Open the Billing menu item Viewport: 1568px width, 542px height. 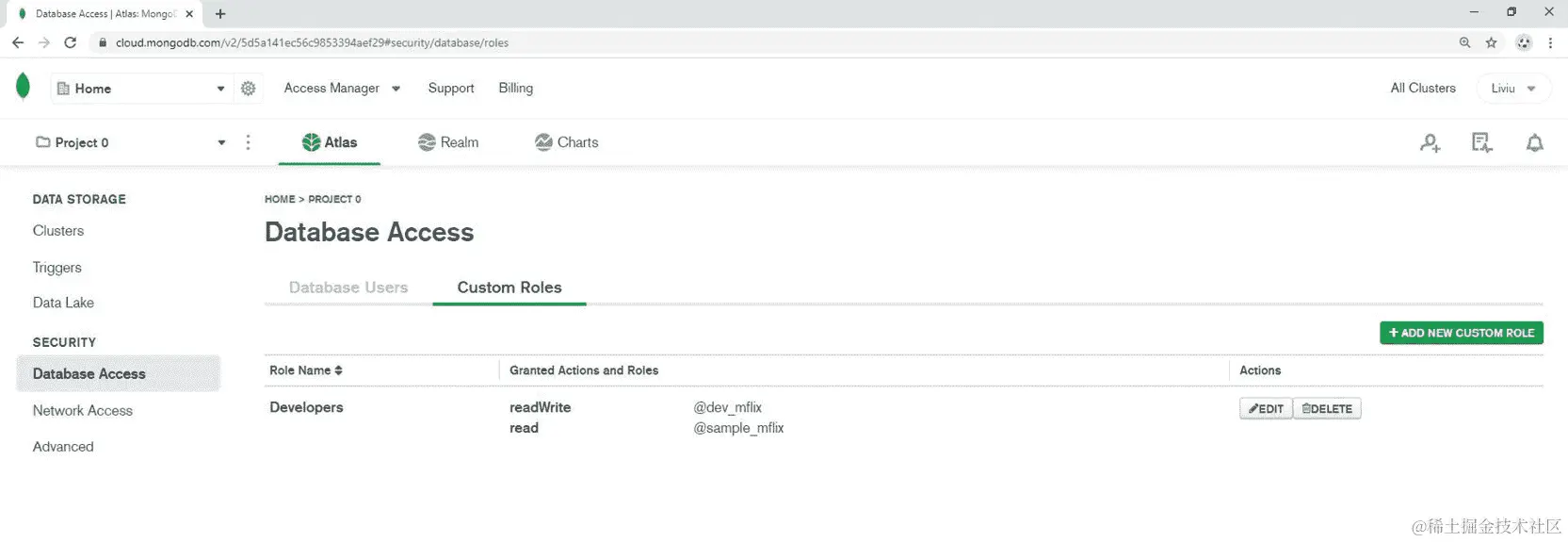tap(516, 89)
